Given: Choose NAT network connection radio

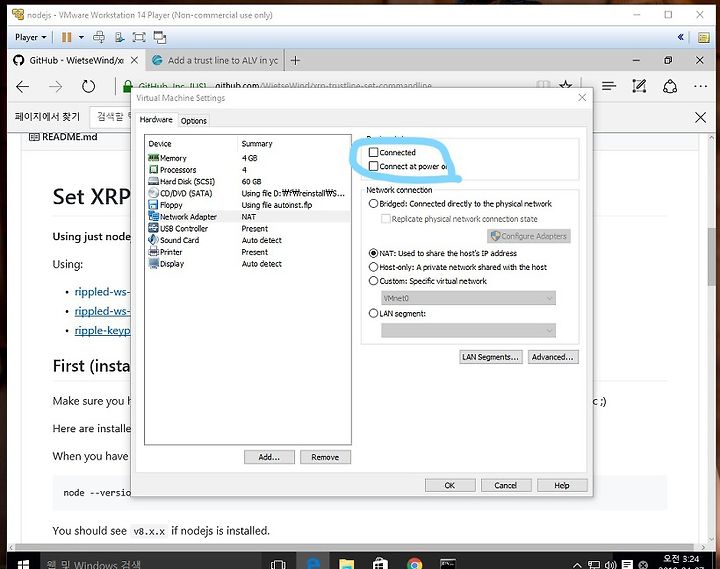Looking at the screenshot, I should [374, 253].
